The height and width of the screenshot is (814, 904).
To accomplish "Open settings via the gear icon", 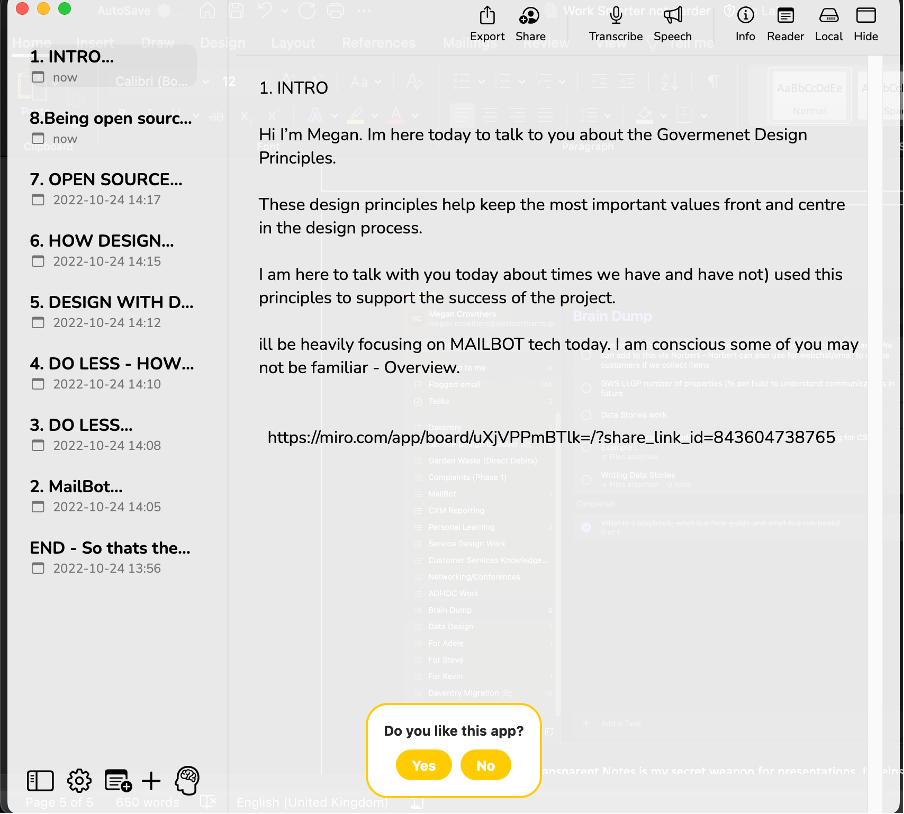I will 79,781.
